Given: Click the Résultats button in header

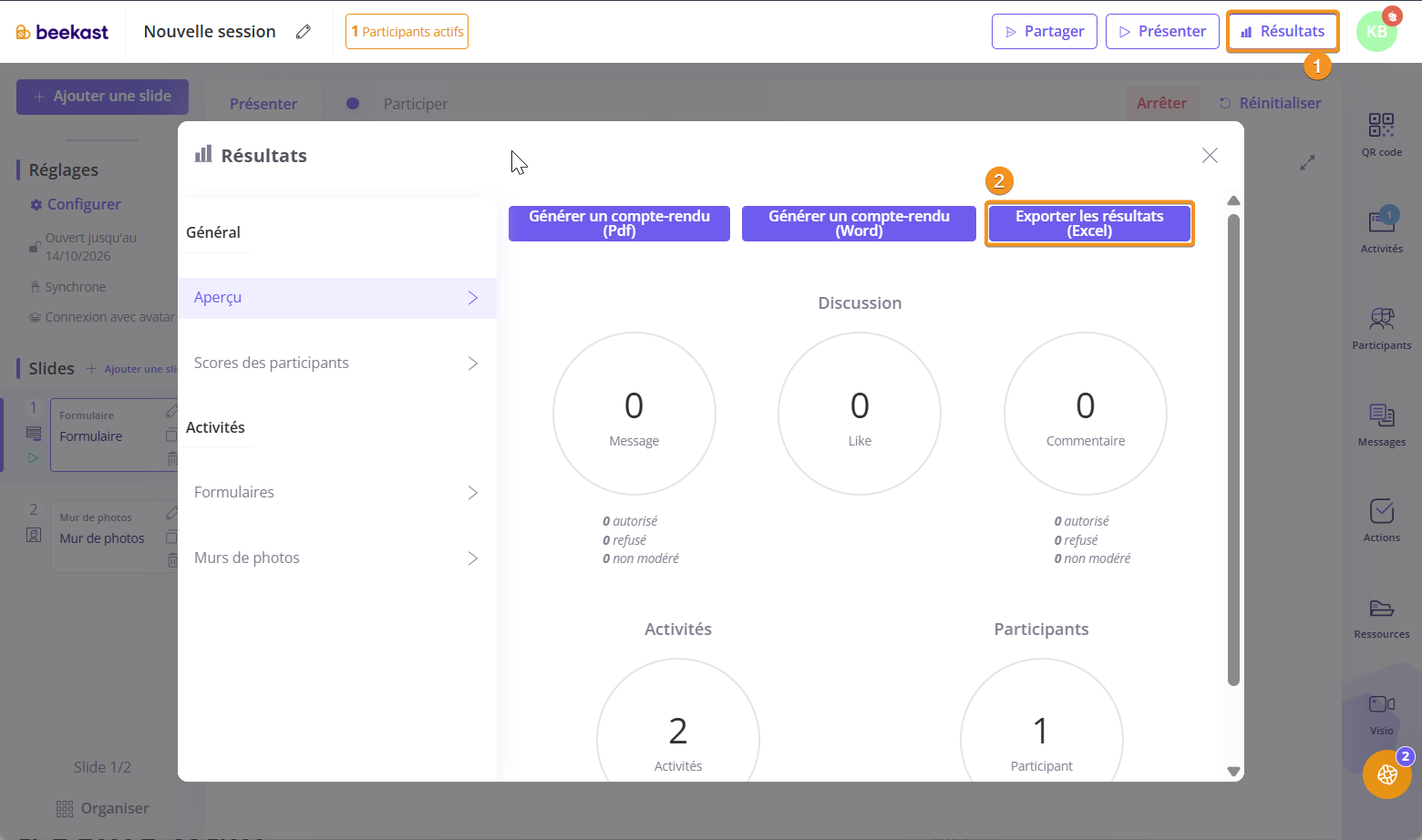Looking at the screenshot, I should (1283, 32).
